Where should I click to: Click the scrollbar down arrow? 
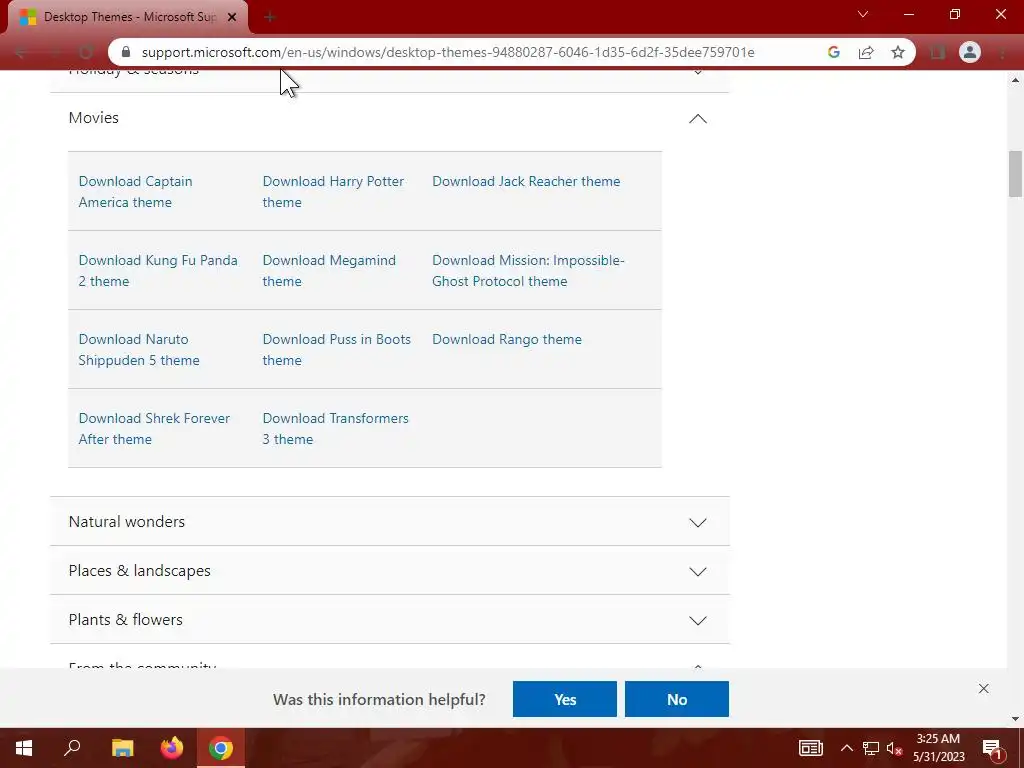pyautogui.click(x=1015, y=719)
